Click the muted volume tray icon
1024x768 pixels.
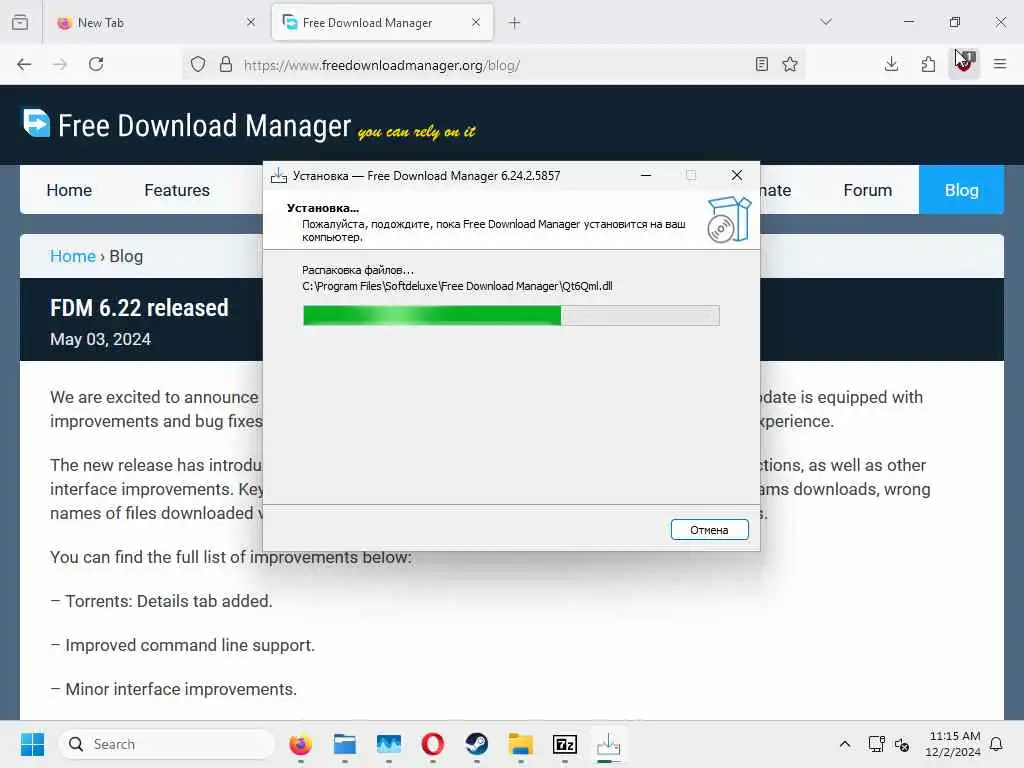coord(902,744)
